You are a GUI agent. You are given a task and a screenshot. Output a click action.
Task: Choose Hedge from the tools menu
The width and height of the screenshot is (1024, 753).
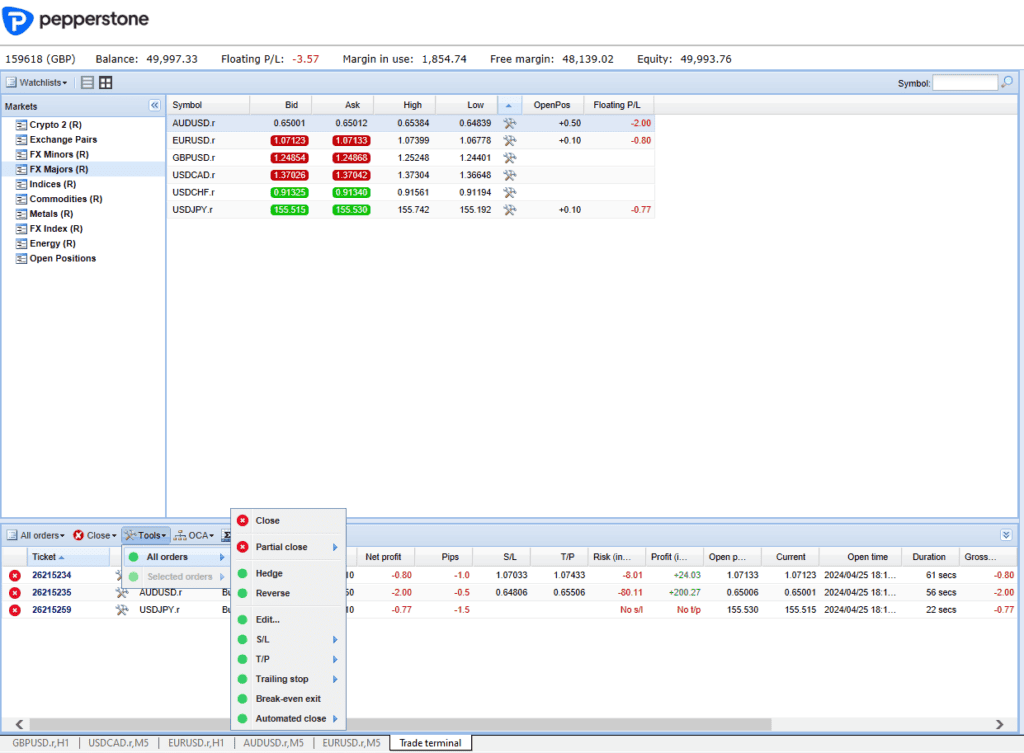269,574
